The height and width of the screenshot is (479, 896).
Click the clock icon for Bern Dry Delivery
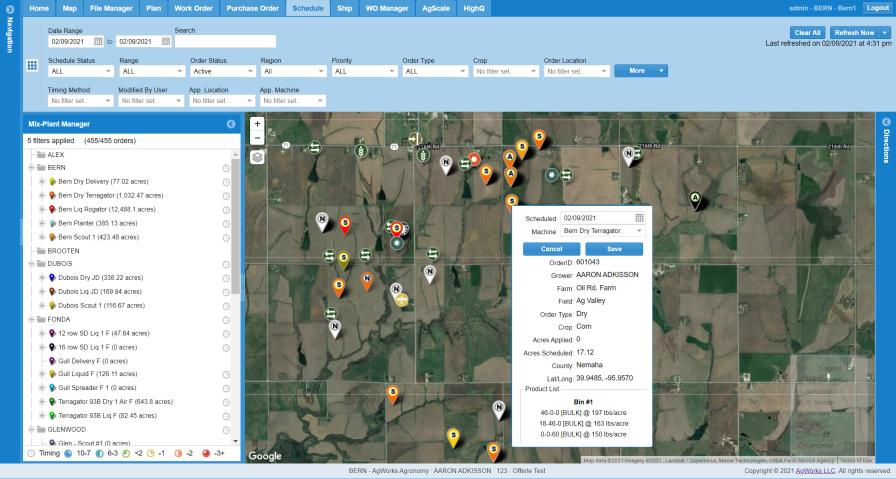[226, 182]
